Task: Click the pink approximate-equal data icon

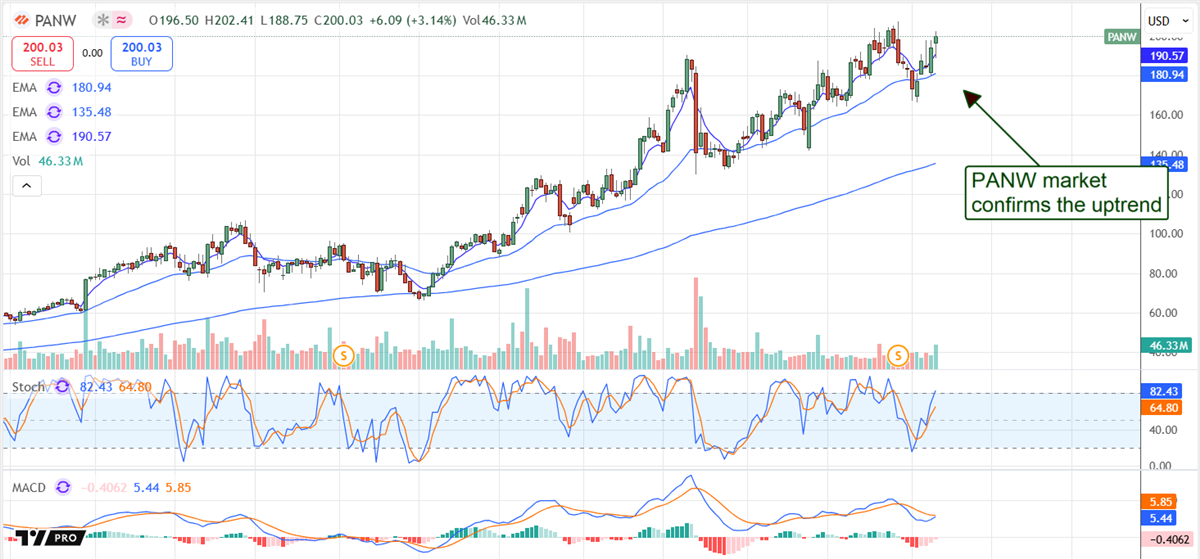Action: point(121,20)
